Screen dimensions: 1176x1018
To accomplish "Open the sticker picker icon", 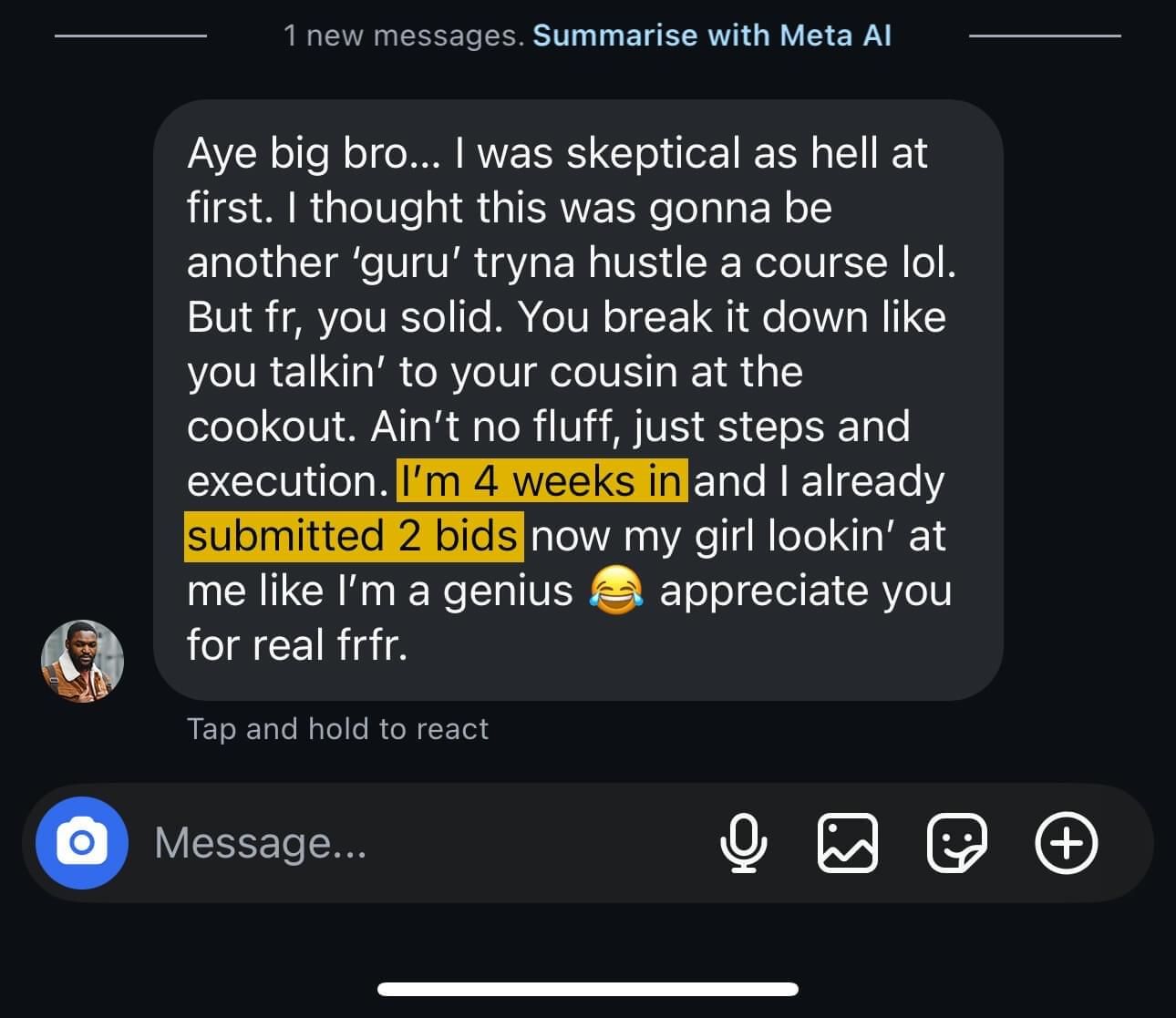I will tap(956, 843).
